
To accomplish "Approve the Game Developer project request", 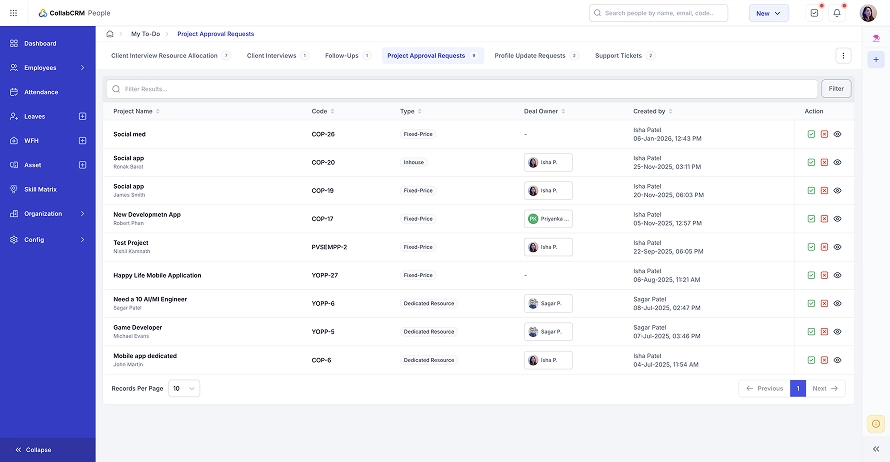I will click(811, 331).
